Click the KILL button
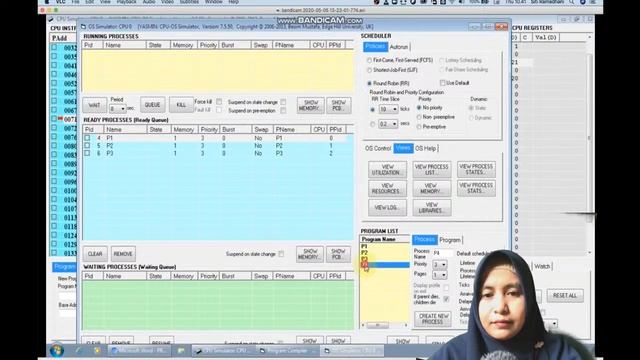This screenshot has width=640, height=360. pos(181,105)
